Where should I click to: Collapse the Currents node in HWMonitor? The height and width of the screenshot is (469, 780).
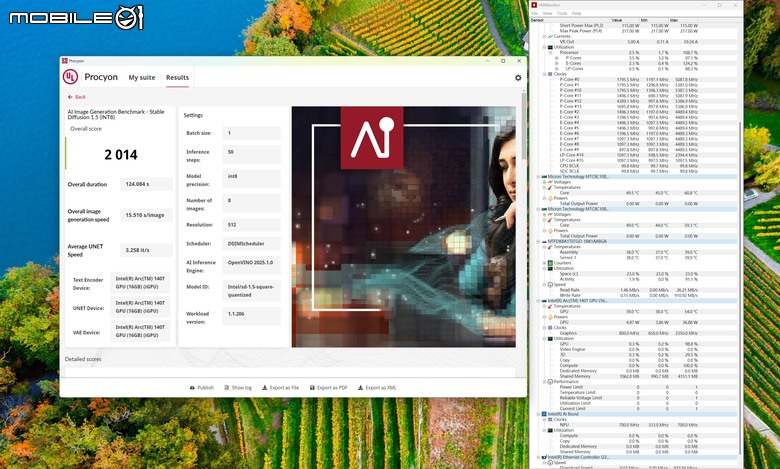[x=544, y=36]
